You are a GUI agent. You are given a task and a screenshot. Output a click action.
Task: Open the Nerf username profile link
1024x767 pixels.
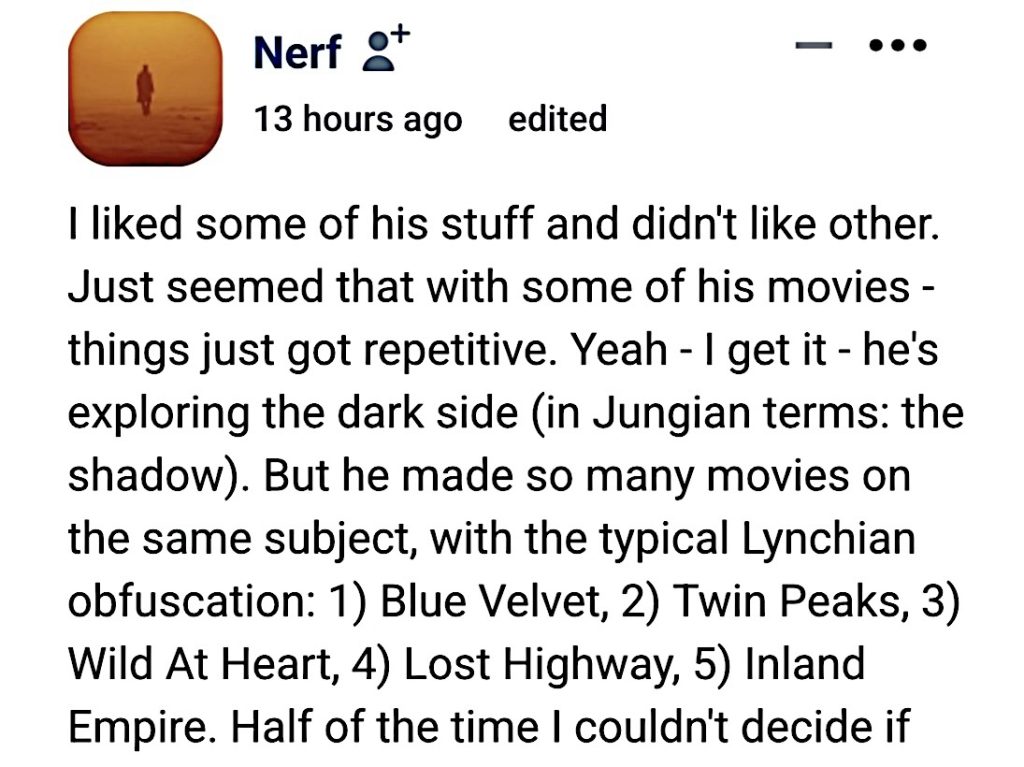(x=297, y=52)
